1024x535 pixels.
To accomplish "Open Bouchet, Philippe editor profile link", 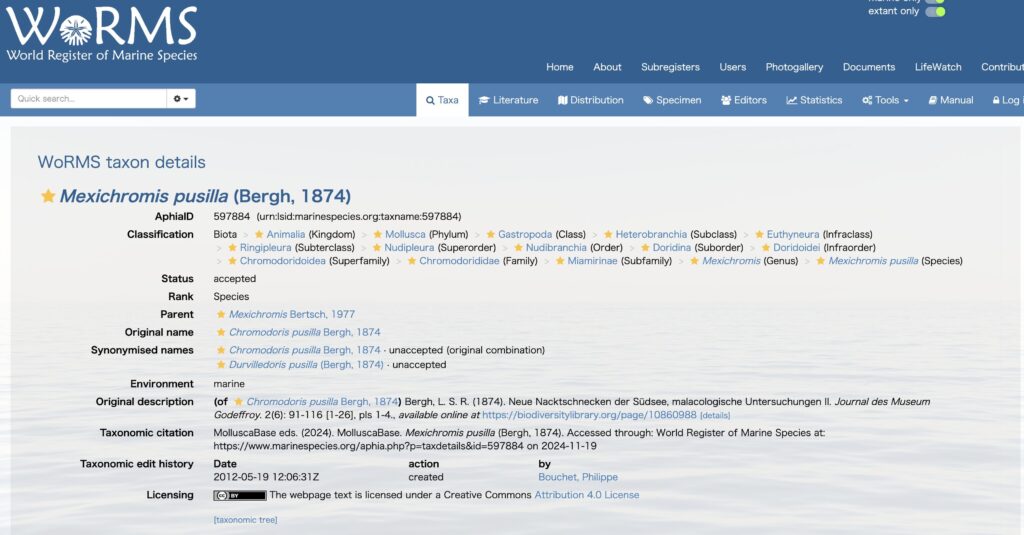I will 577,477.
